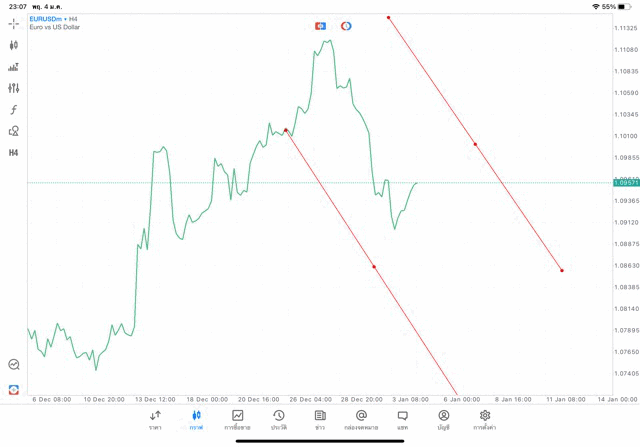Open the chart settings sliders icon
640x447 pixels.
[x=14, y=88]
